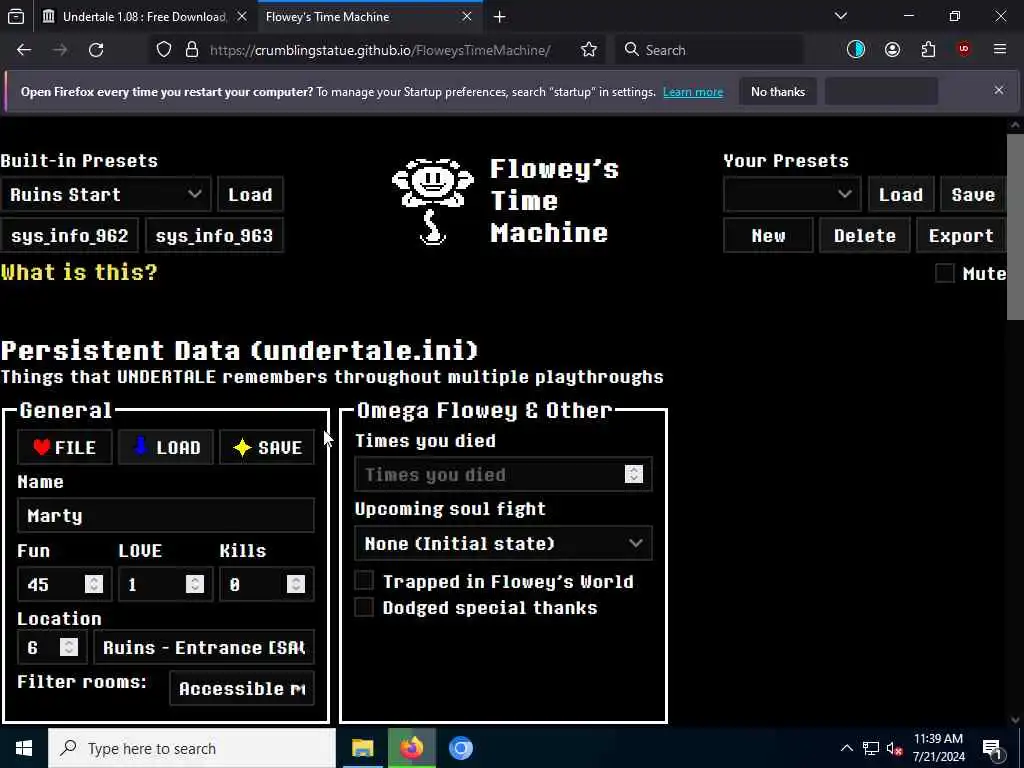Open the list all tabs chevron
The height and width of the screenshot is (768, 1024).
841,16
